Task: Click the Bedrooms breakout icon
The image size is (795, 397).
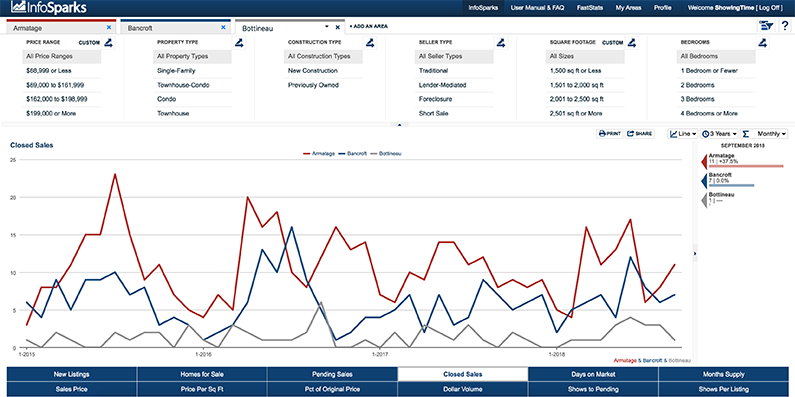Action: pos(763,43)
